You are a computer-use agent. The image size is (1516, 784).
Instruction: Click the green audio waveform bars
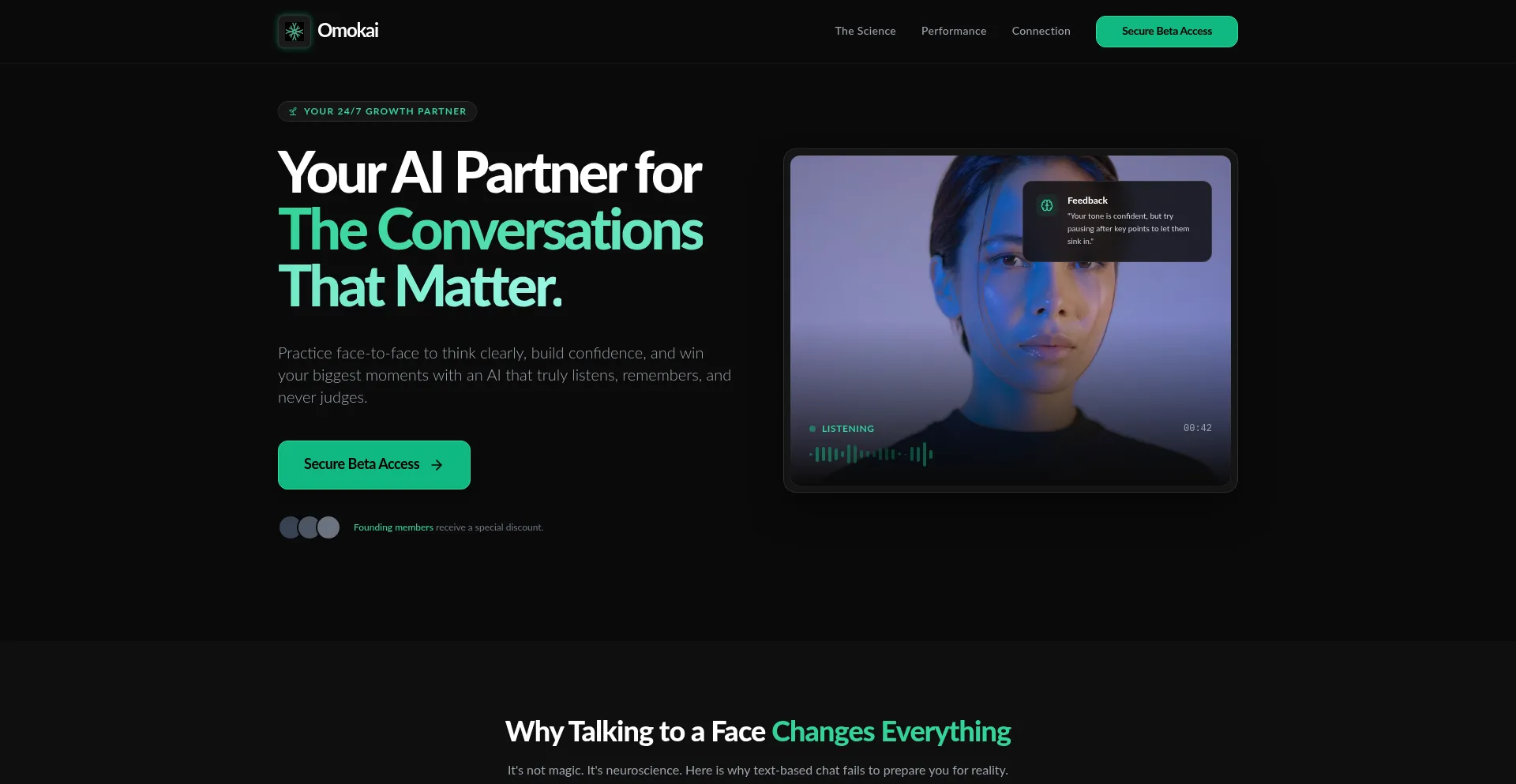tap(871, 454)
